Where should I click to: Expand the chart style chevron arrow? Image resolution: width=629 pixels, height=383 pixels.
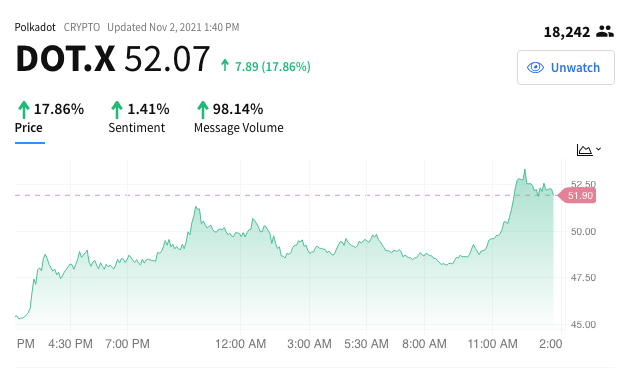tap(599, 149)
